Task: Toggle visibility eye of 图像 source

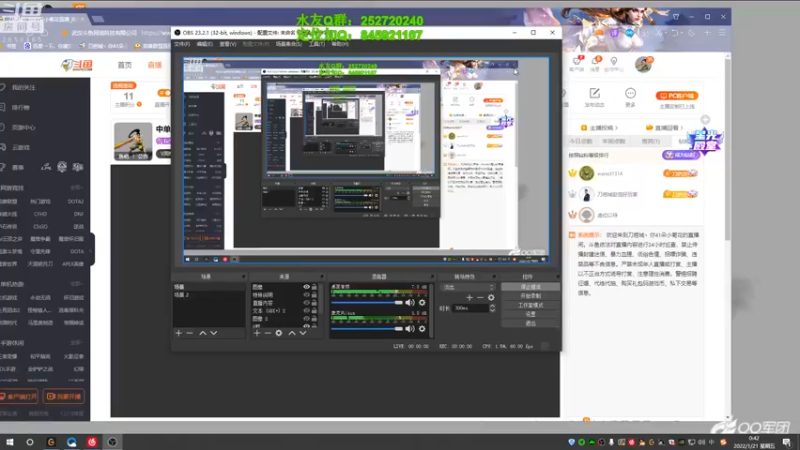Action: 306,287
